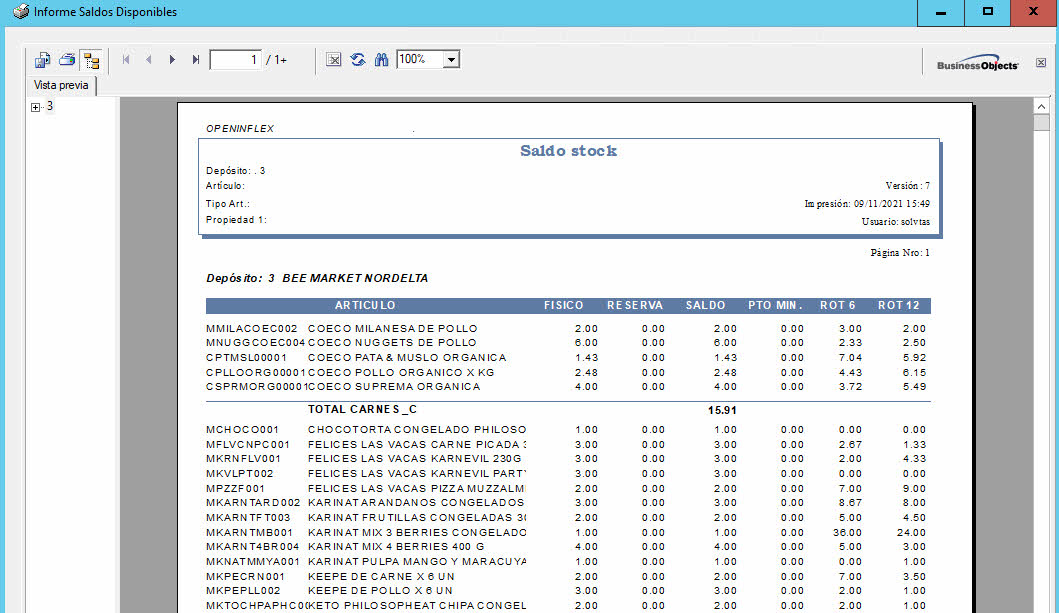1059x613 pixels.
Task: Click the "Página Nro: 1" text
Action: pyautogui.click(x=900, y=252)
